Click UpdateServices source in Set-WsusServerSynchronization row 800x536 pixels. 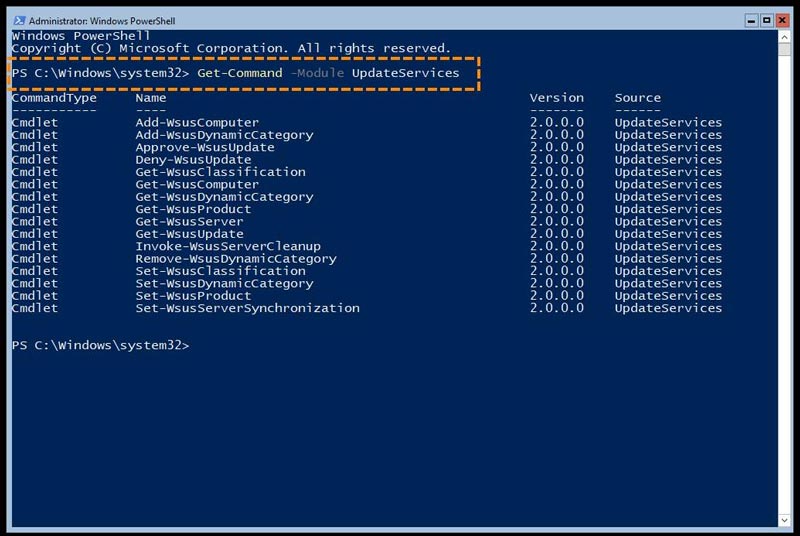click(x=668, y=308)
